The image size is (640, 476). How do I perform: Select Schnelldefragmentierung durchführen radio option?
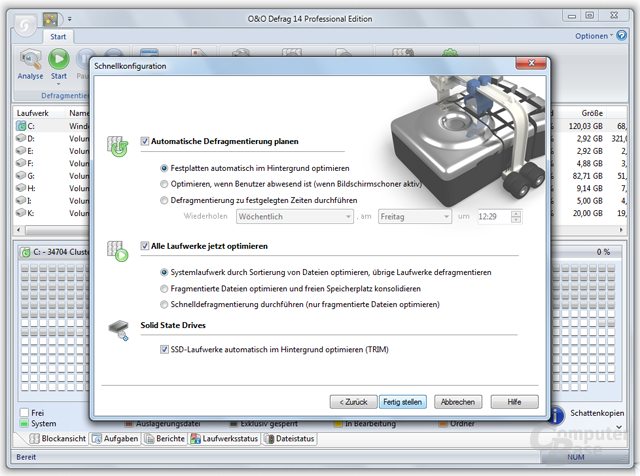point(164,305)
